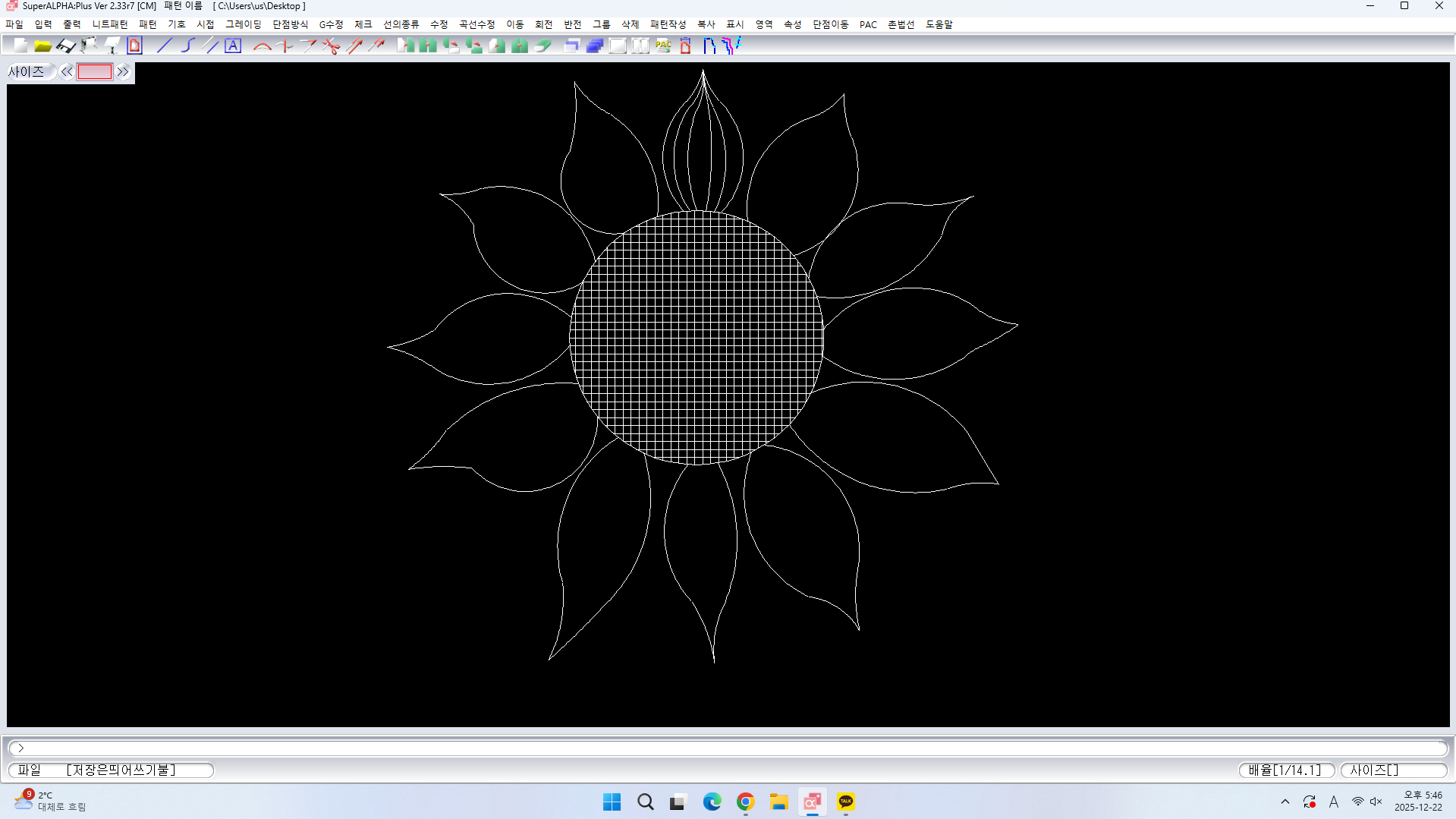Select the curve drawing tool
The image size is (1456, 819).
click(187, 46)
